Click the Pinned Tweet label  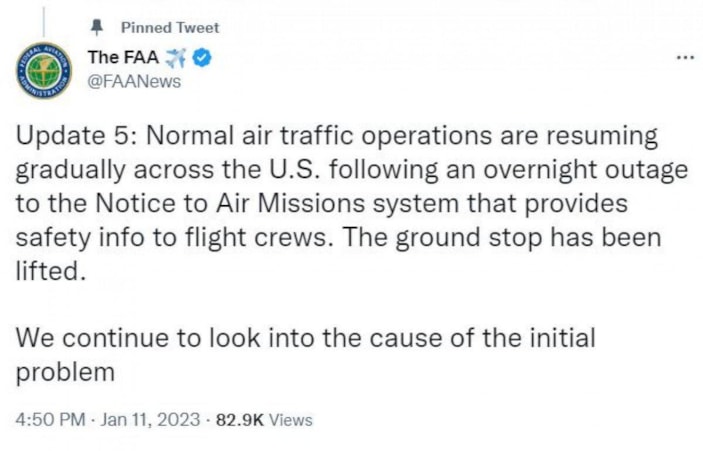(x=169, y=27)
